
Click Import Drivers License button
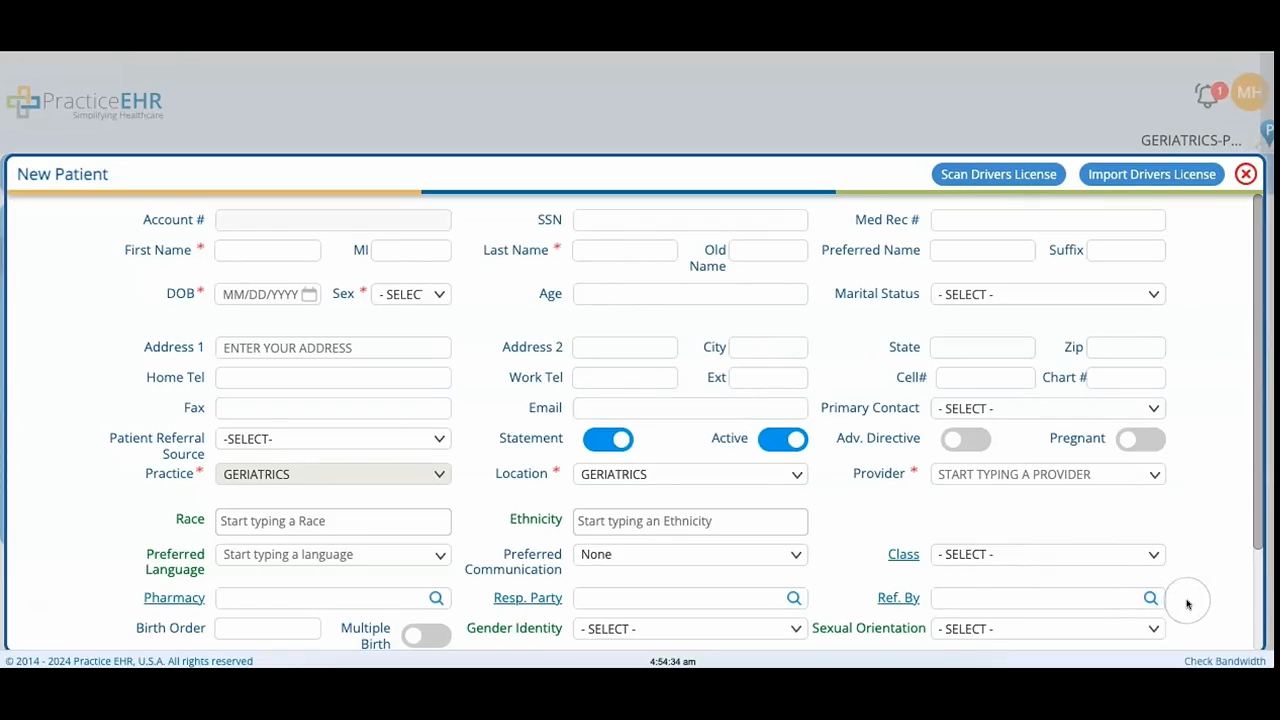[x=1152, y=174]
